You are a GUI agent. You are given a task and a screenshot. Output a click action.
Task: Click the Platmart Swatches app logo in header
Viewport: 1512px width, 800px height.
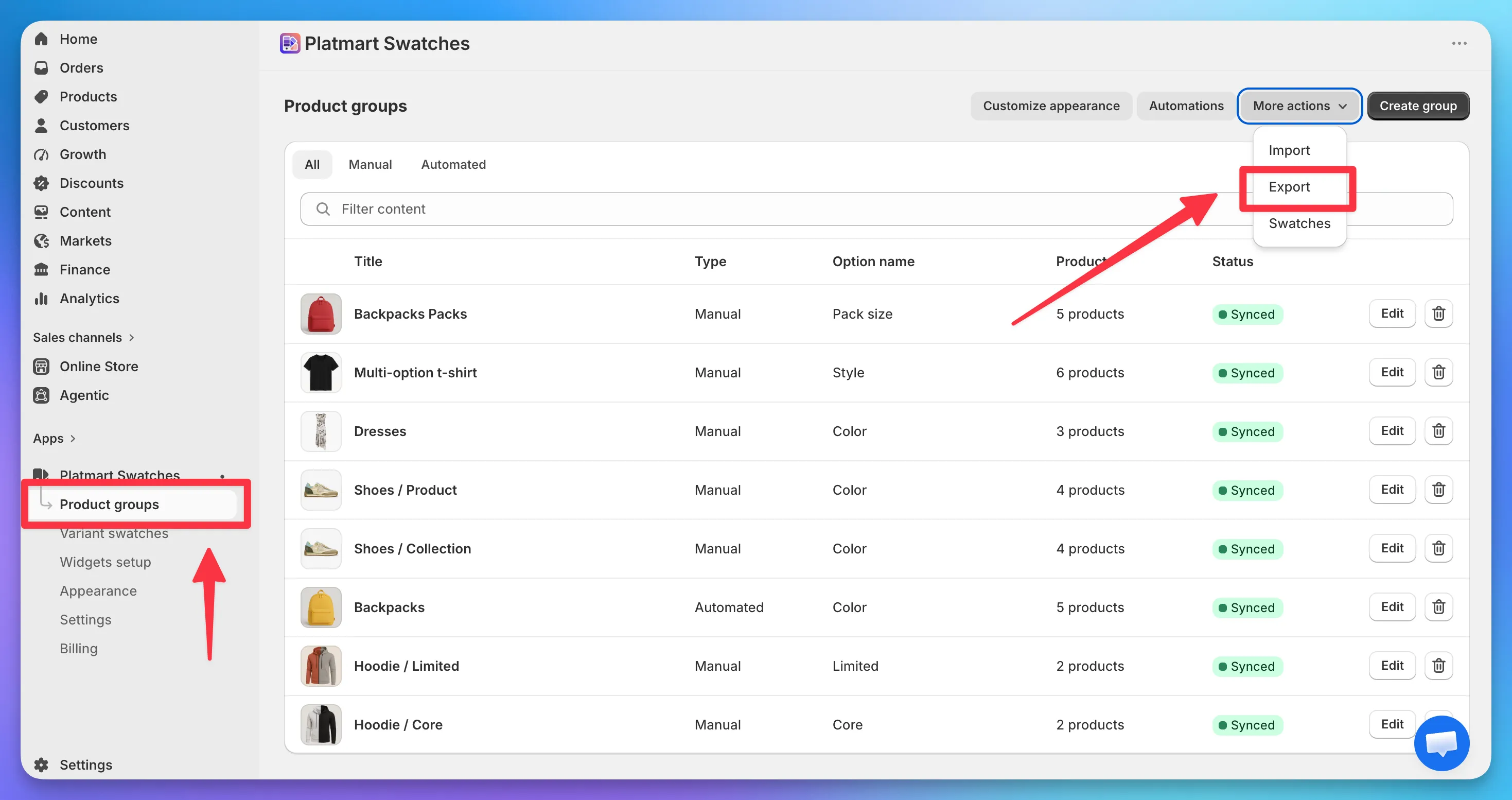pyautogui.click(x=290, y=43)
